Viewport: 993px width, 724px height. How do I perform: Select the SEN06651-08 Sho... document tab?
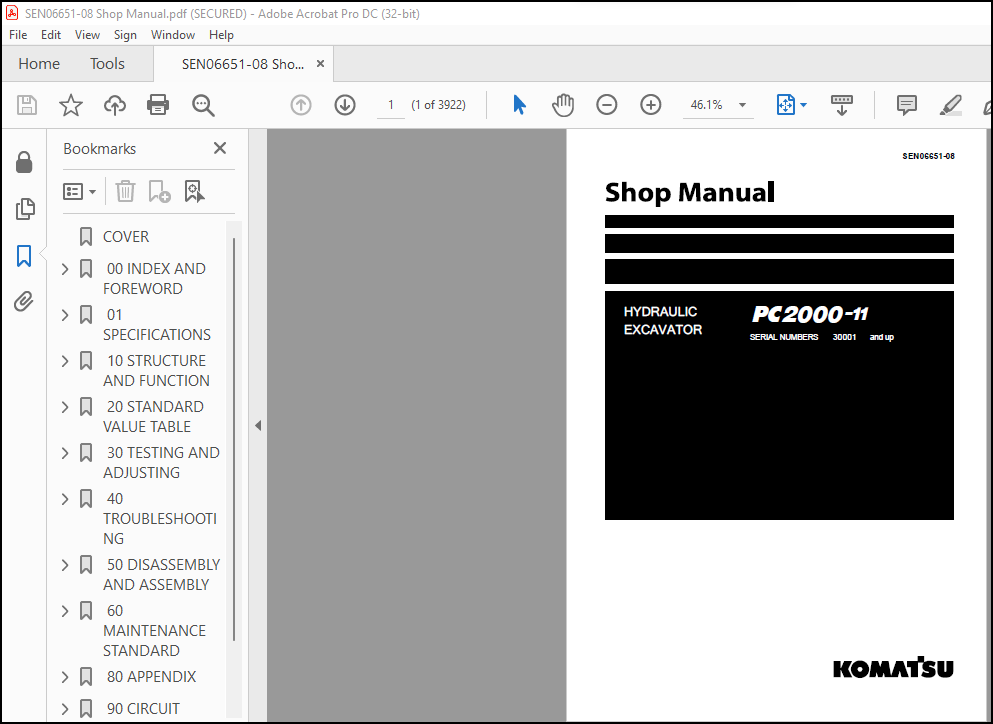tap(243, 64)
